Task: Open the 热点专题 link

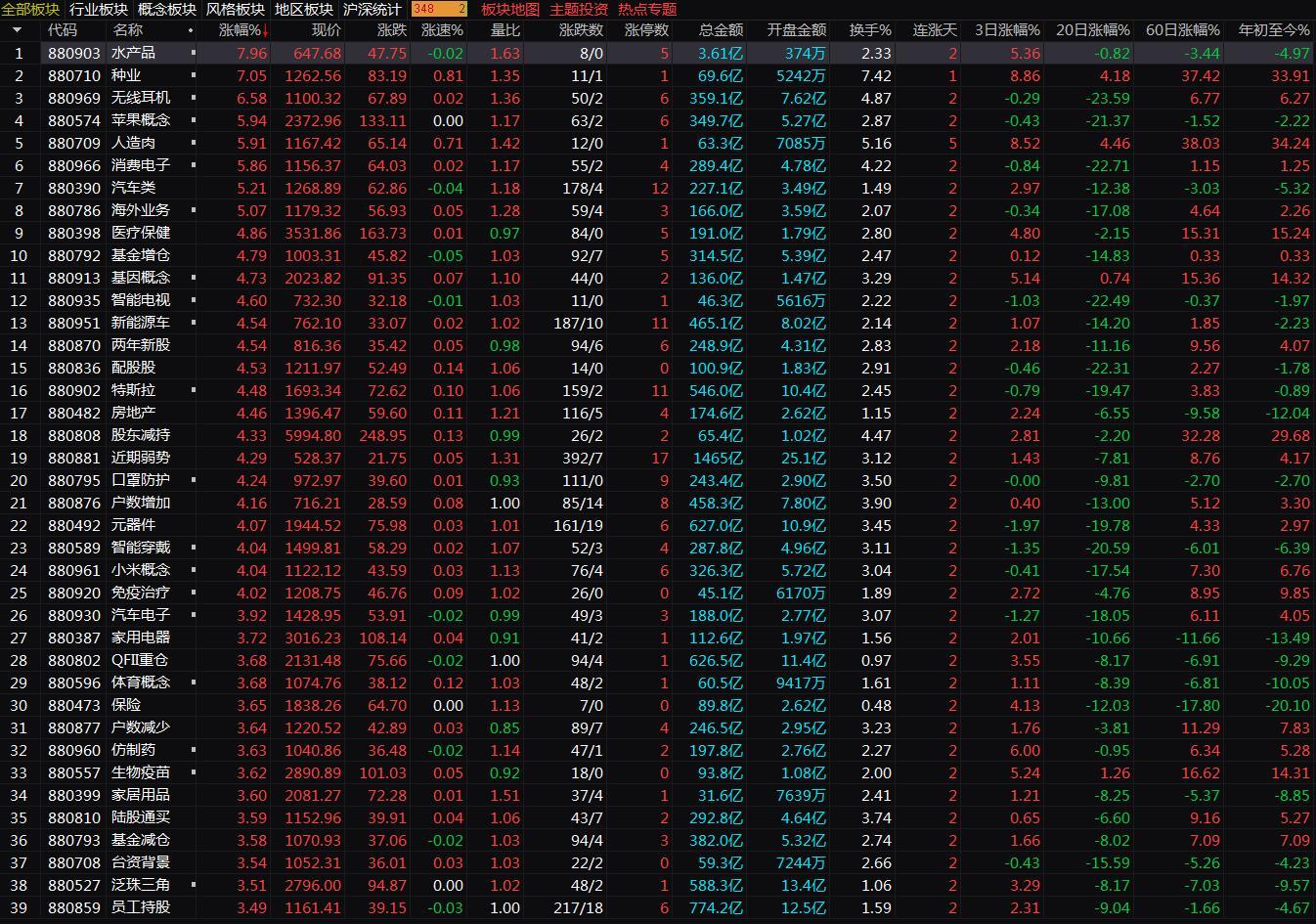Action: (x=647, y=9)
